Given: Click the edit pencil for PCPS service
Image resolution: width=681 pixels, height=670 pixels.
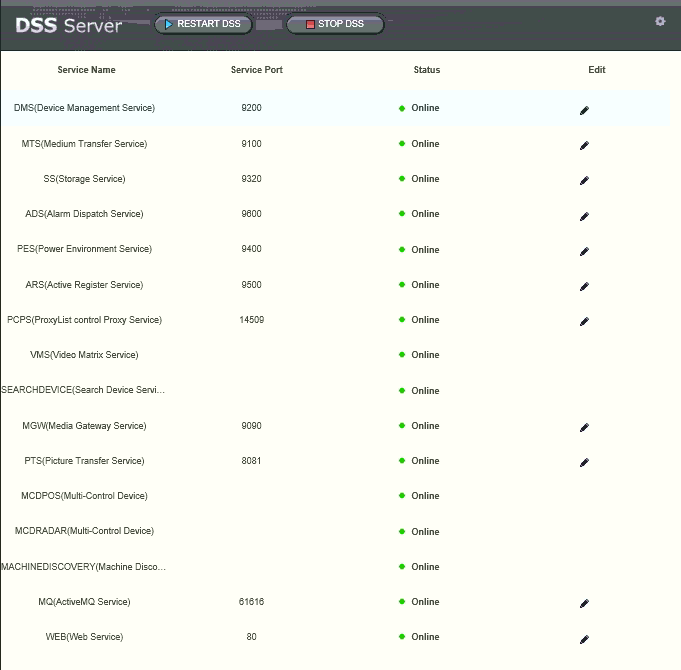Looking at the screenshot, I should pos(584,321).
